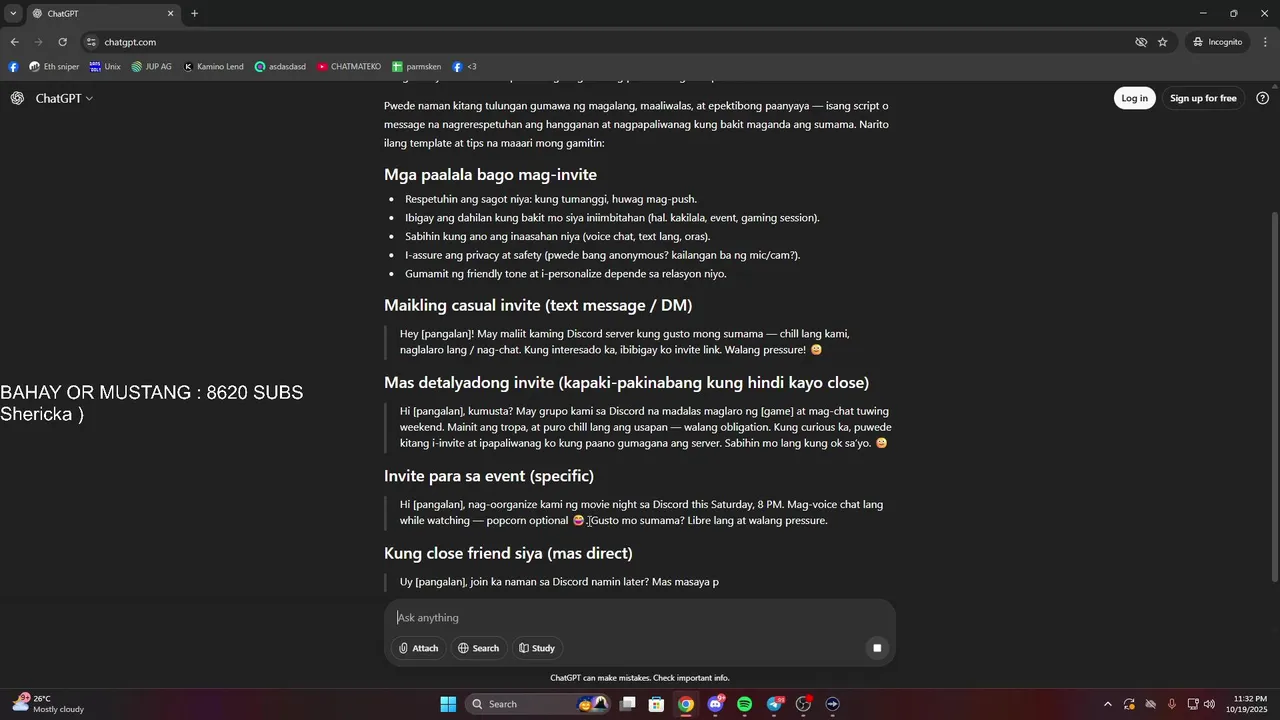Screen dimensions: 1280x720
Task: Click the Study button
Action: [537, 648]
